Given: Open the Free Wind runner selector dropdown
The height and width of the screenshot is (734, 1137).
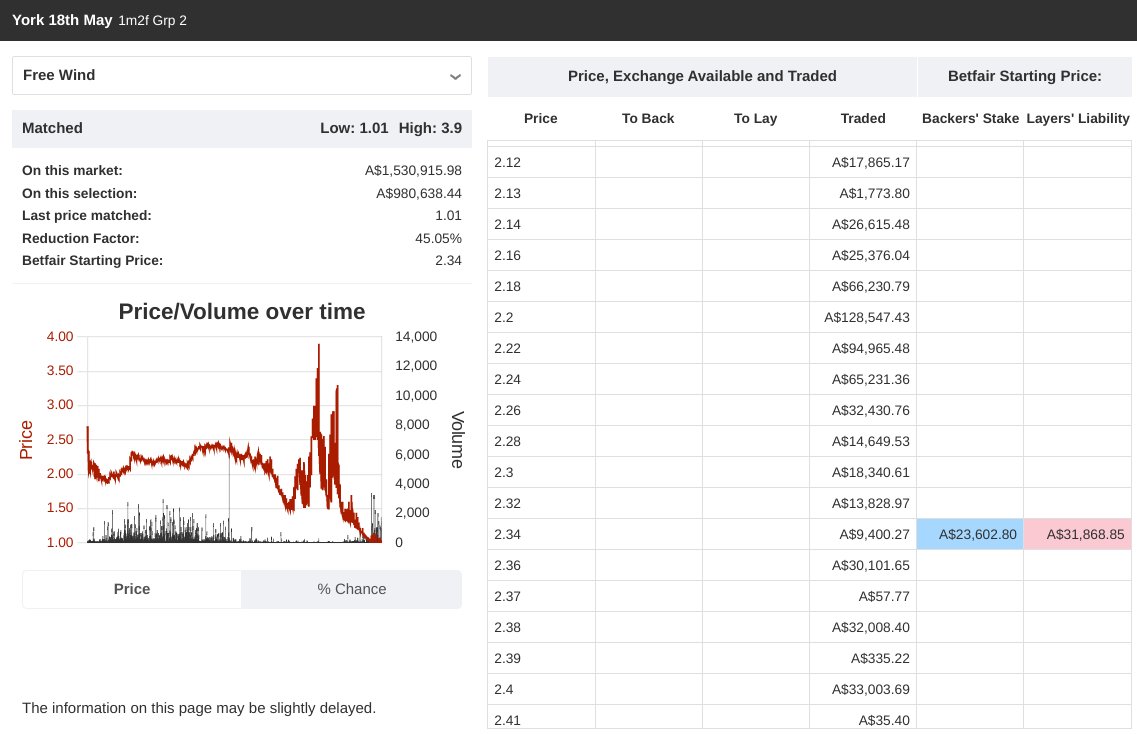Looking at the screenshot, I should [x=241, y=75].
